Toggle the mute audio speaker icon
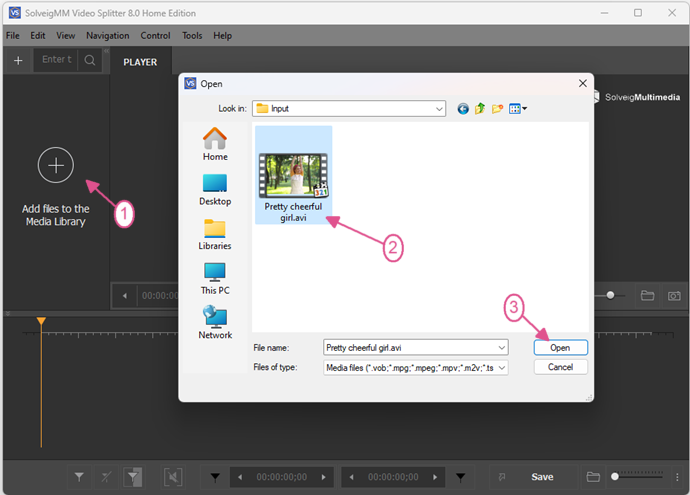 pyautogui.click(x=173, y=477)
